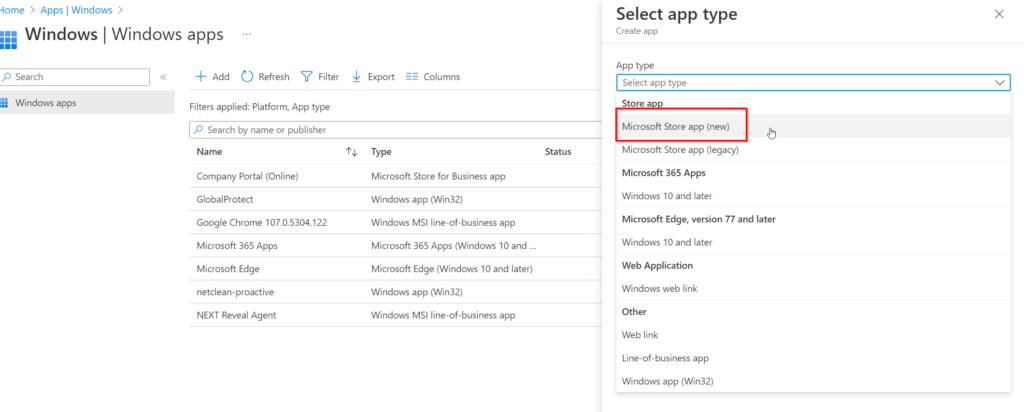Click Filters applied: Platform, App type text

[259, 106]
